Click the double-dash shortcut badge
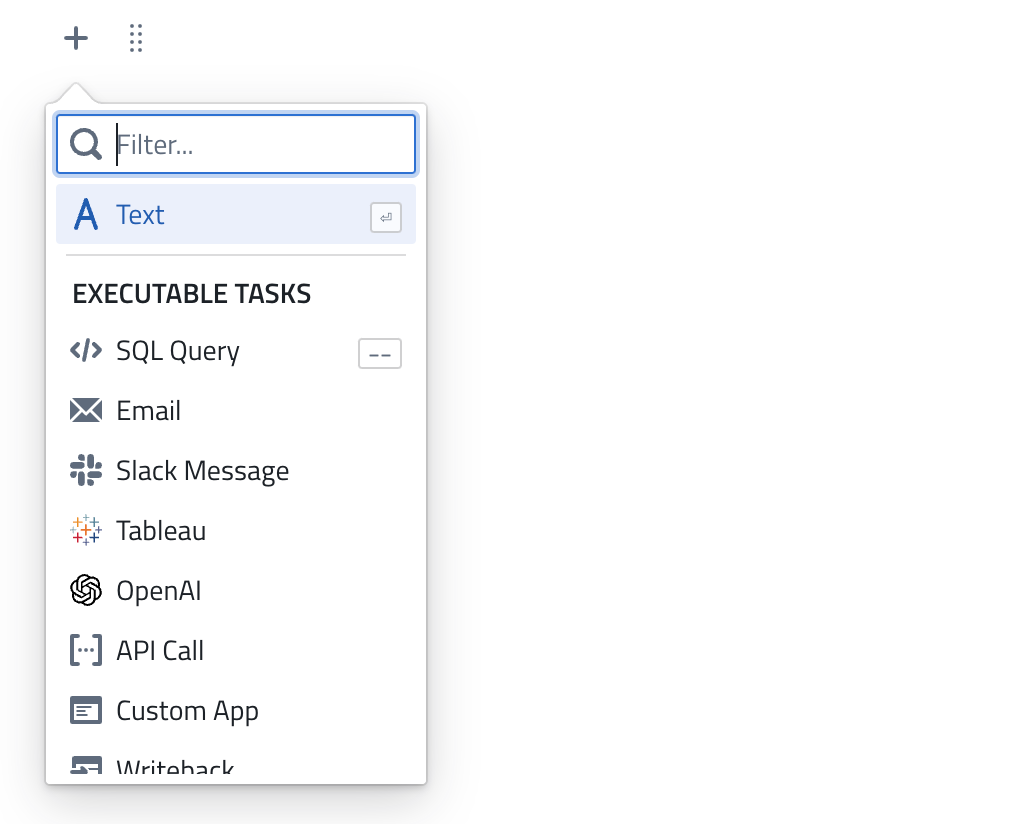The image size is (1018, 824). [380, 354]
